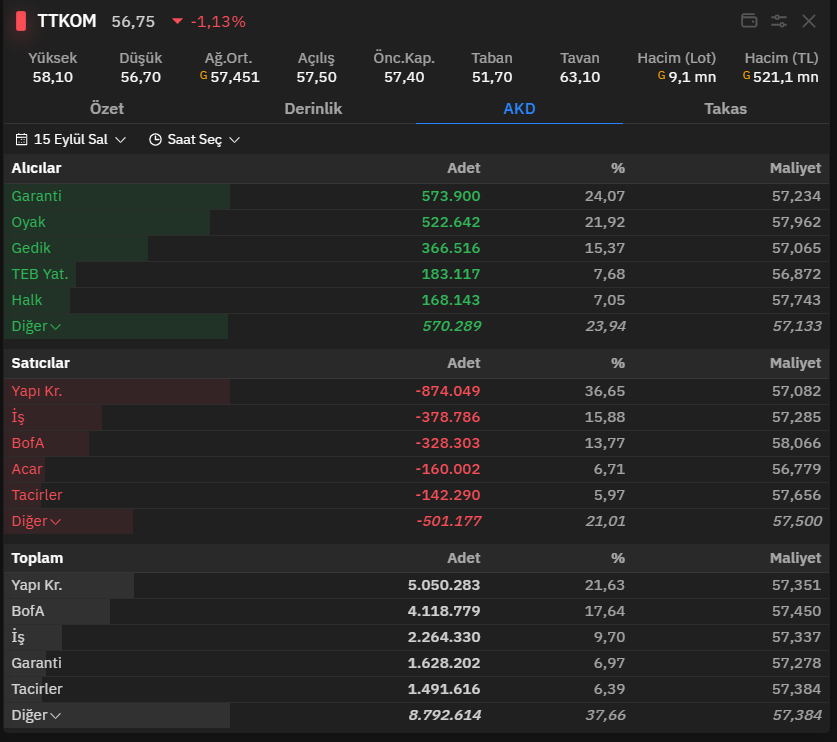Select the Halk buyer row
837x742 pixels.
click(416, 300)
